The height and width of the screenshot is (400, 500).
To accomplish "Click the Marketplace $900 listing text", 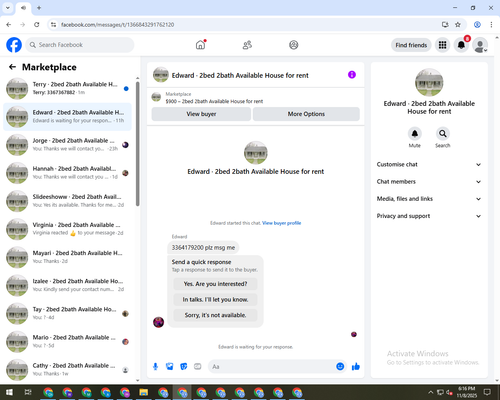I will click(x=214, y=101).
